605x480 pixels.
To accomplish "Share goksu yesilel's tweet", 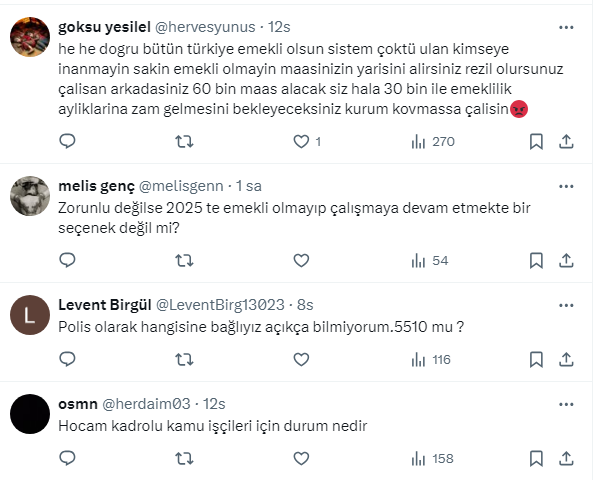I will [566, 142].
